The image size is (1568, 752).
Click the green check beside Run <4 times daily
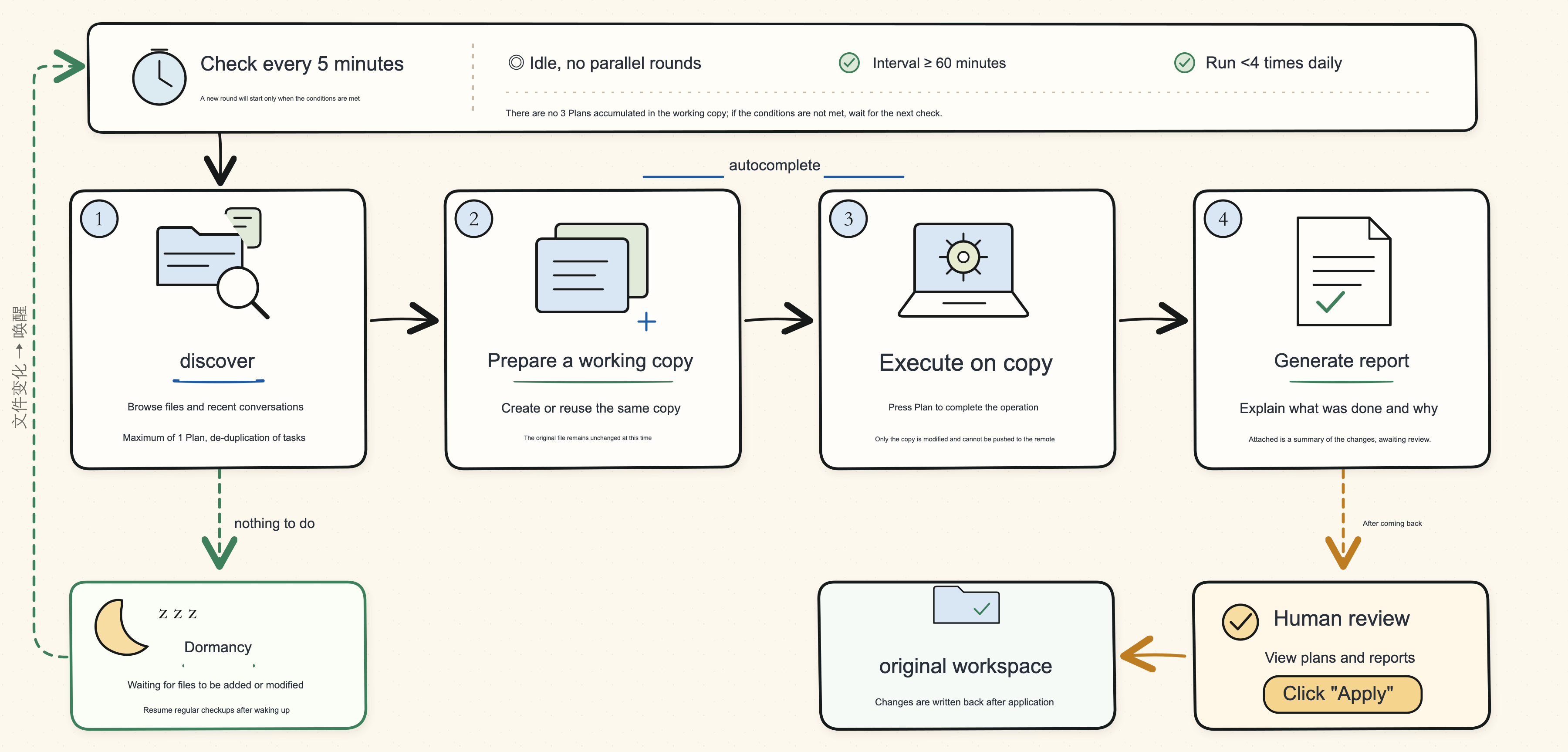[x=1184, y=62]
